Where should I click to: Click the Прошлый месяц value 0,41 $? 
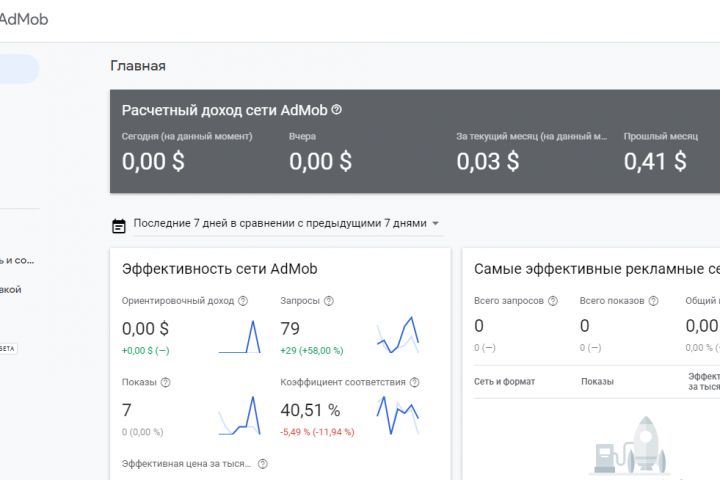pos(655,162)
